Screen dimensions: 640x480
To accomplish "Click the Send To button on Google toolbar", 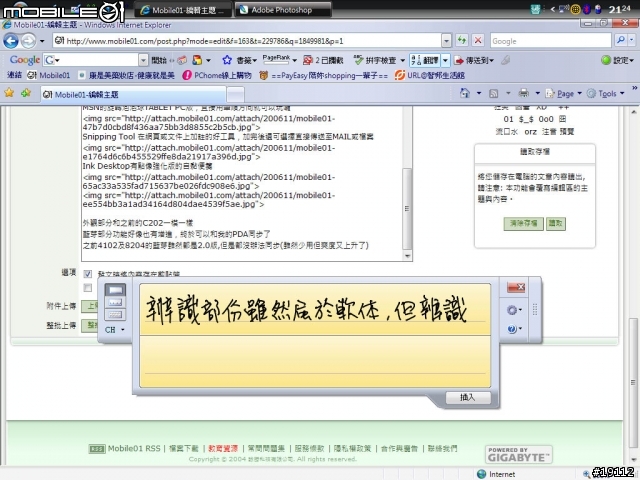I will click(x=474, y=60).
